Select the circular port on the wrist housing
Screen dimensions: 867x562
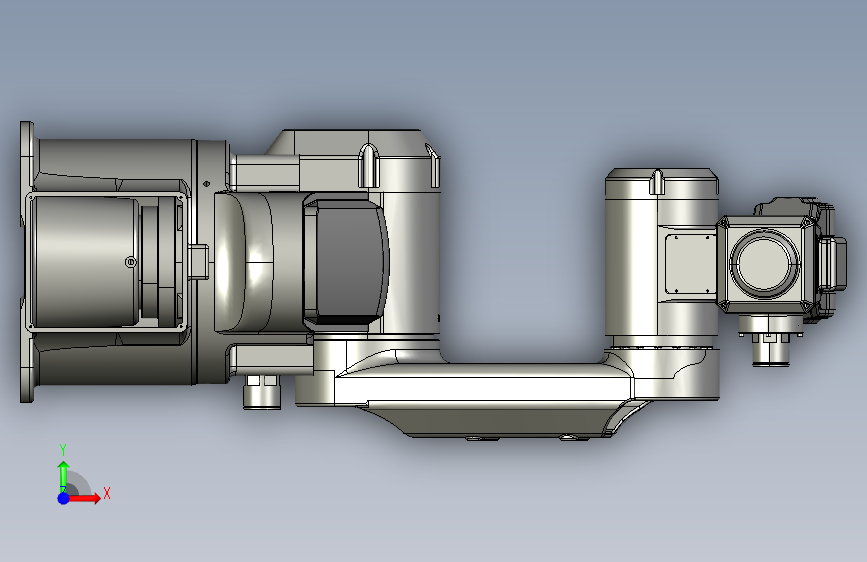[x=765, y=262]
